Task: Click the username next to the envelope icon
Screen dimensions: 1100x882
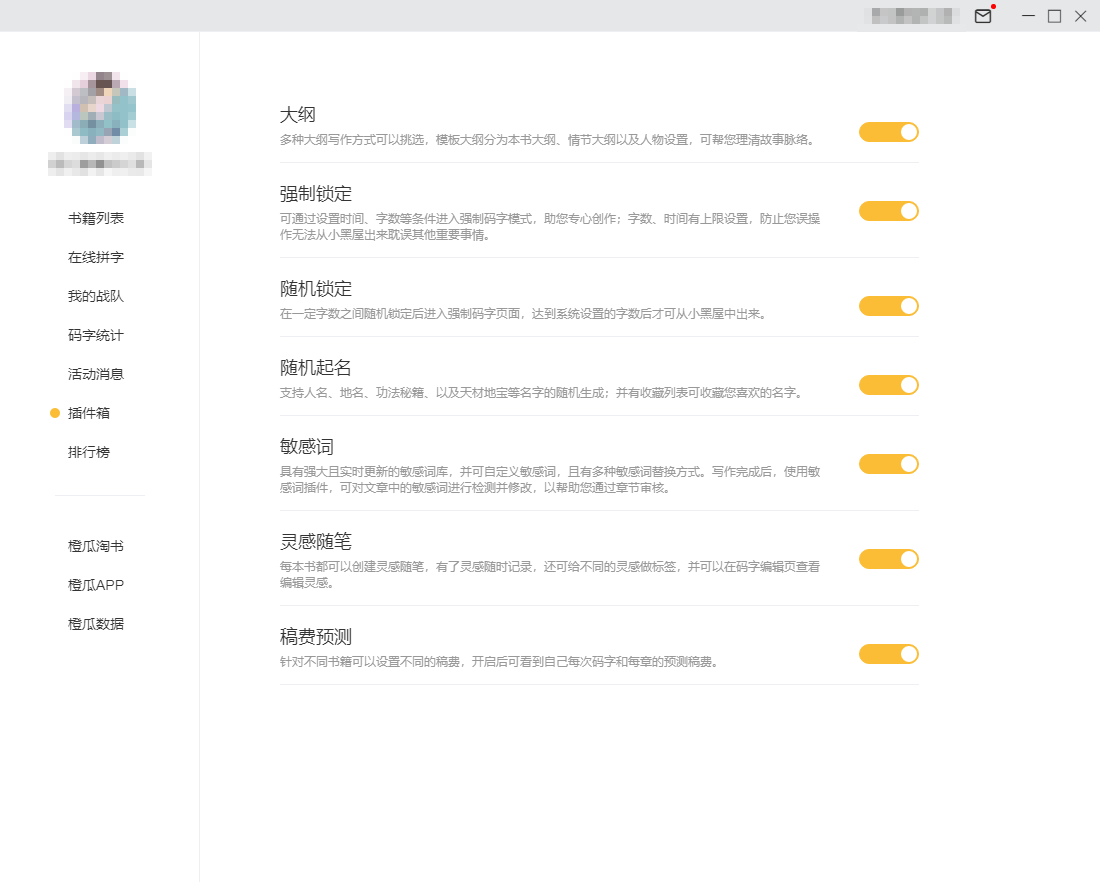Action: (x=910, y=16)
